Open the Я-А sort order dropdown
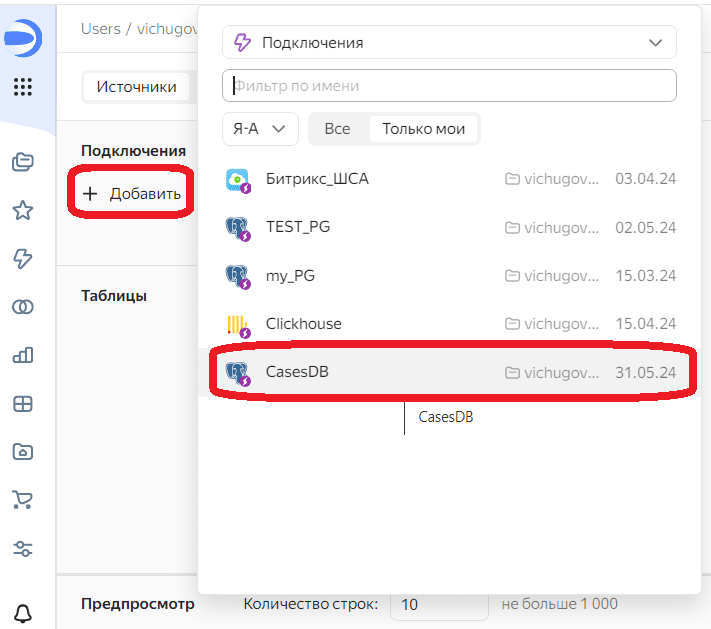This screenshot has width=711, height=629. (x=260, y=129)
